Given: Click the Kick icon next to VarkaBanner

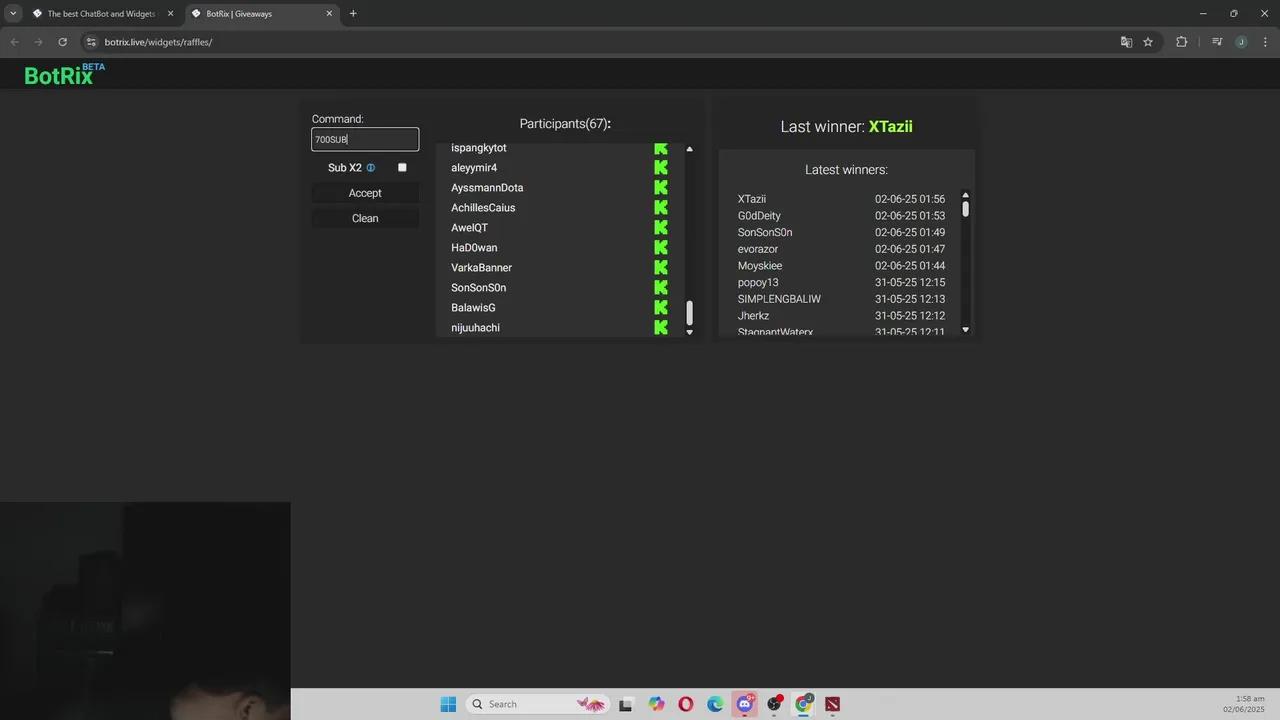Looking at the screenshot, I should tap(661, 268).
